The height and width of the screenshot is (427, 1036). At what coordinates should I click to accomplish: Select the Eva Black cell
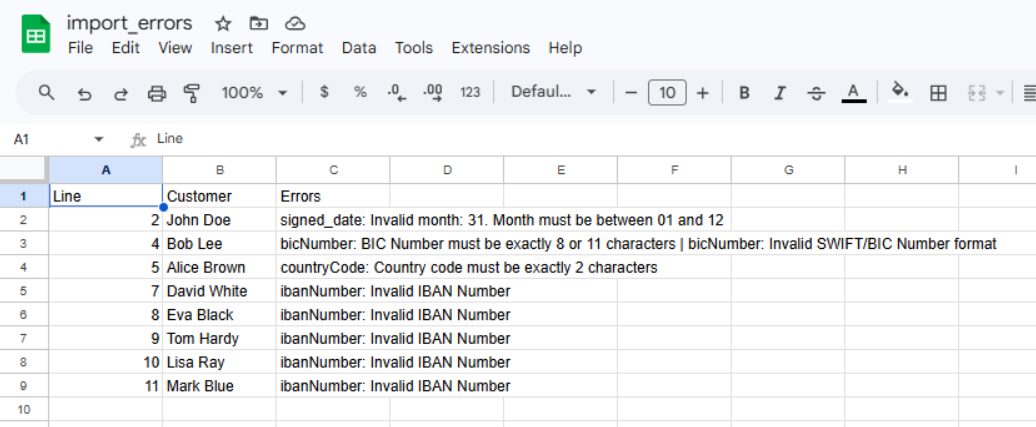pyautogui.click(x=219, y=315)
